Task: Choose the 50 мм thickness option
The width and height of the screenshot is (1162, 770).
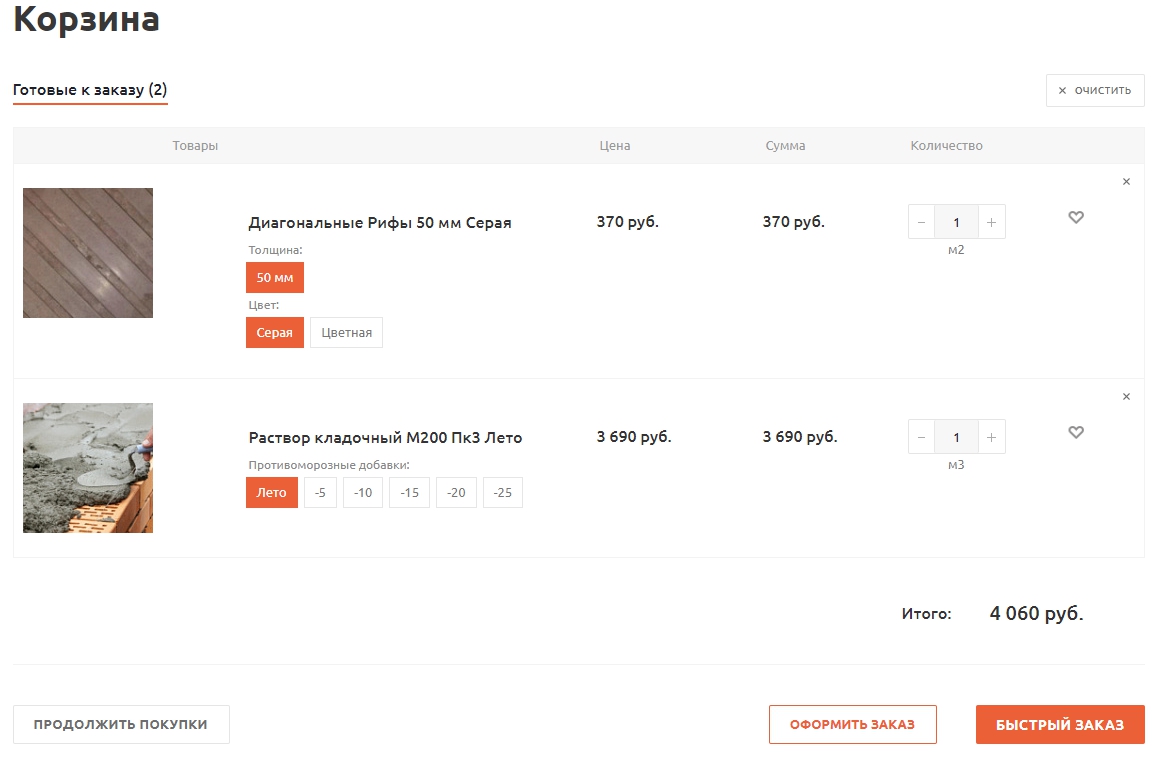Action: 274,278
